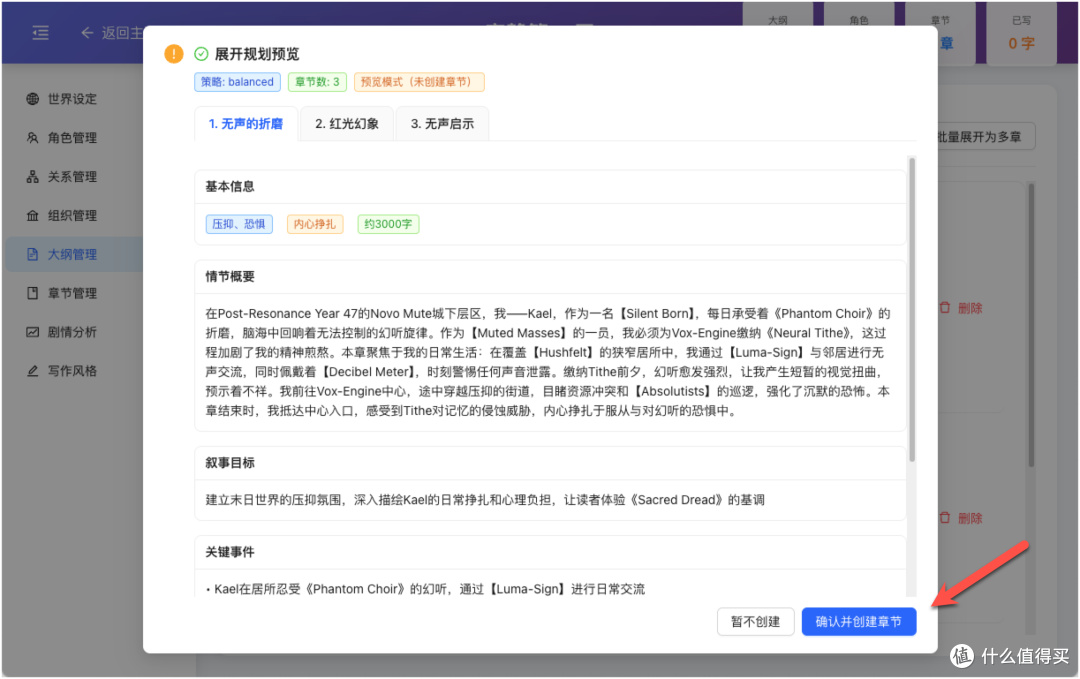Click the globe icon beside 世界设定
The image size is (1080, 679).
(x=32, y=98)
